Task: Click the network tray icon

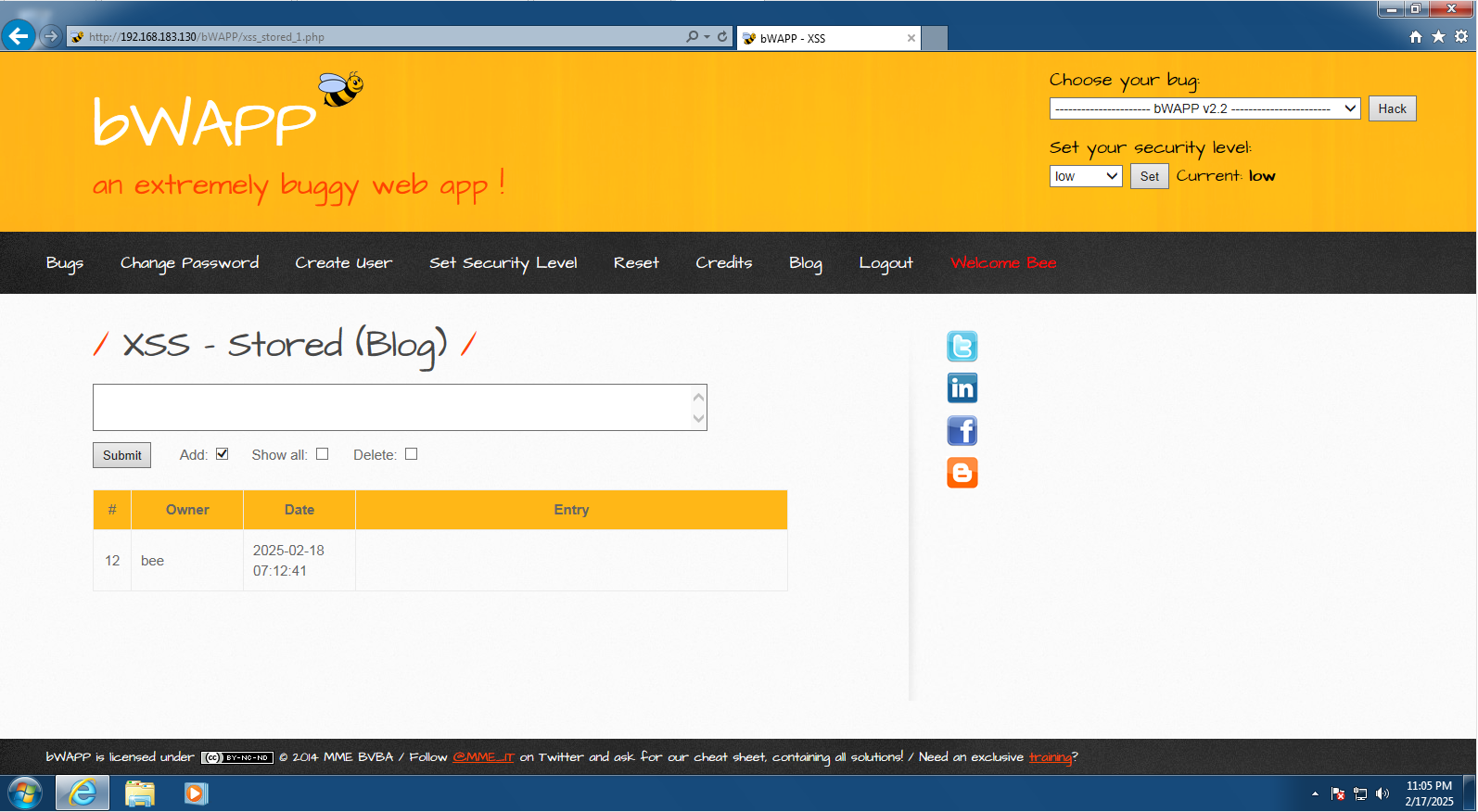Action: (x=1360, y=793)
